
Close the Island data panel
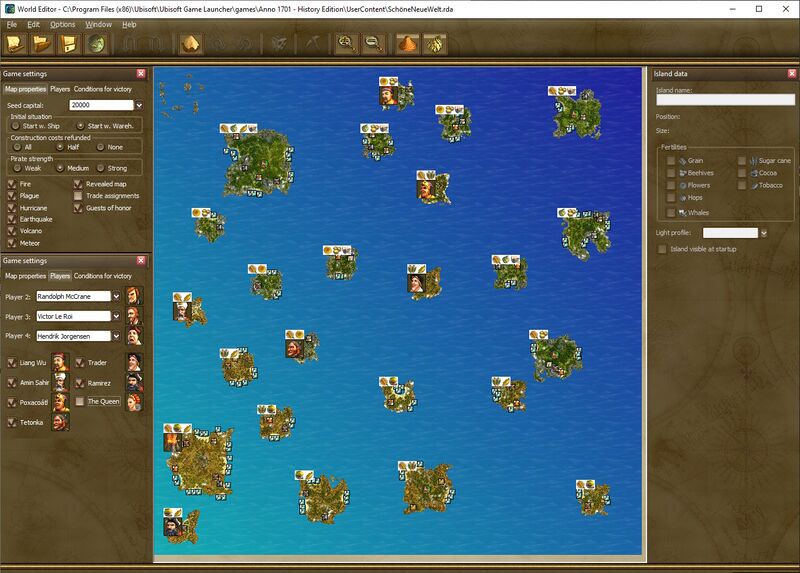pyautogui.click(x=792, y=73)
